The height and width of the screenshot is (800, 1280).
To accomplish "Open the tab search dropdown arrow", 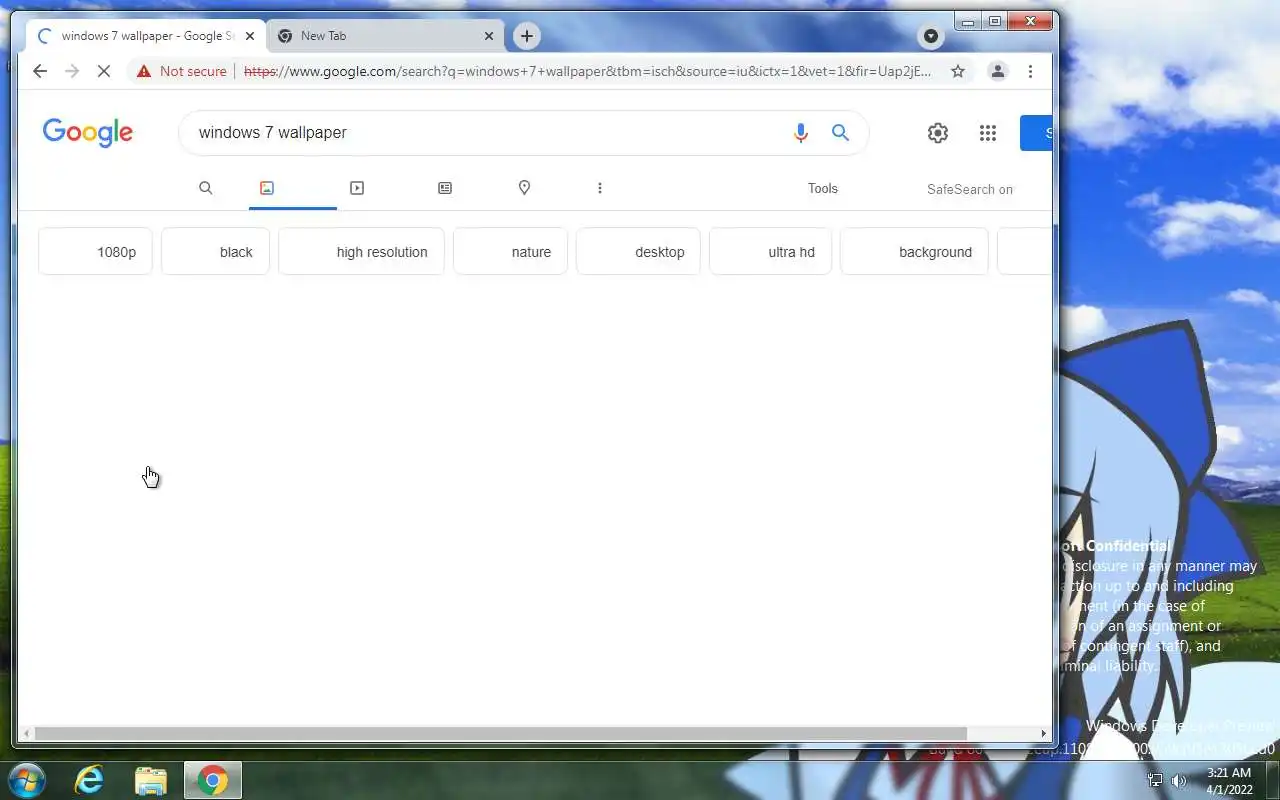I will (931, 37).
